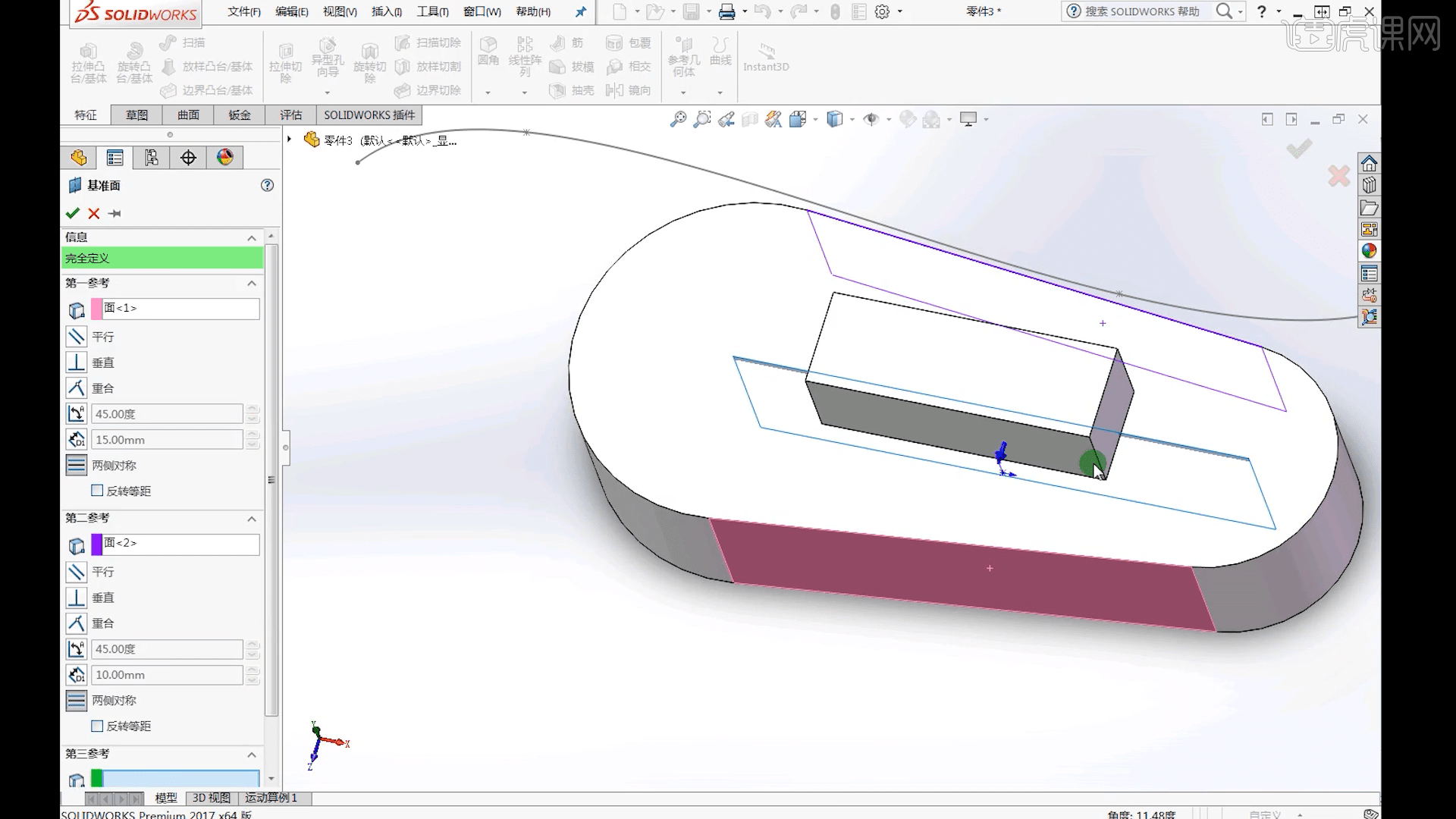Open the Hole Wizard (异型孔向导)
1456x819 pixels.
point(328,57)
